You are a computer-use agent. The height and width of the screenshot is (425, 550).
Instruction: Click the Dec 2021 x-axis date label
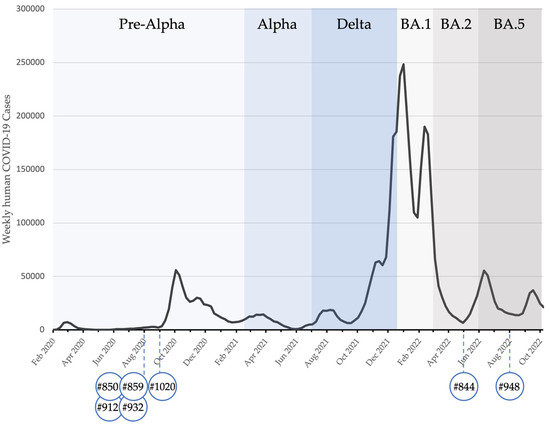click(x=378, y=352)
